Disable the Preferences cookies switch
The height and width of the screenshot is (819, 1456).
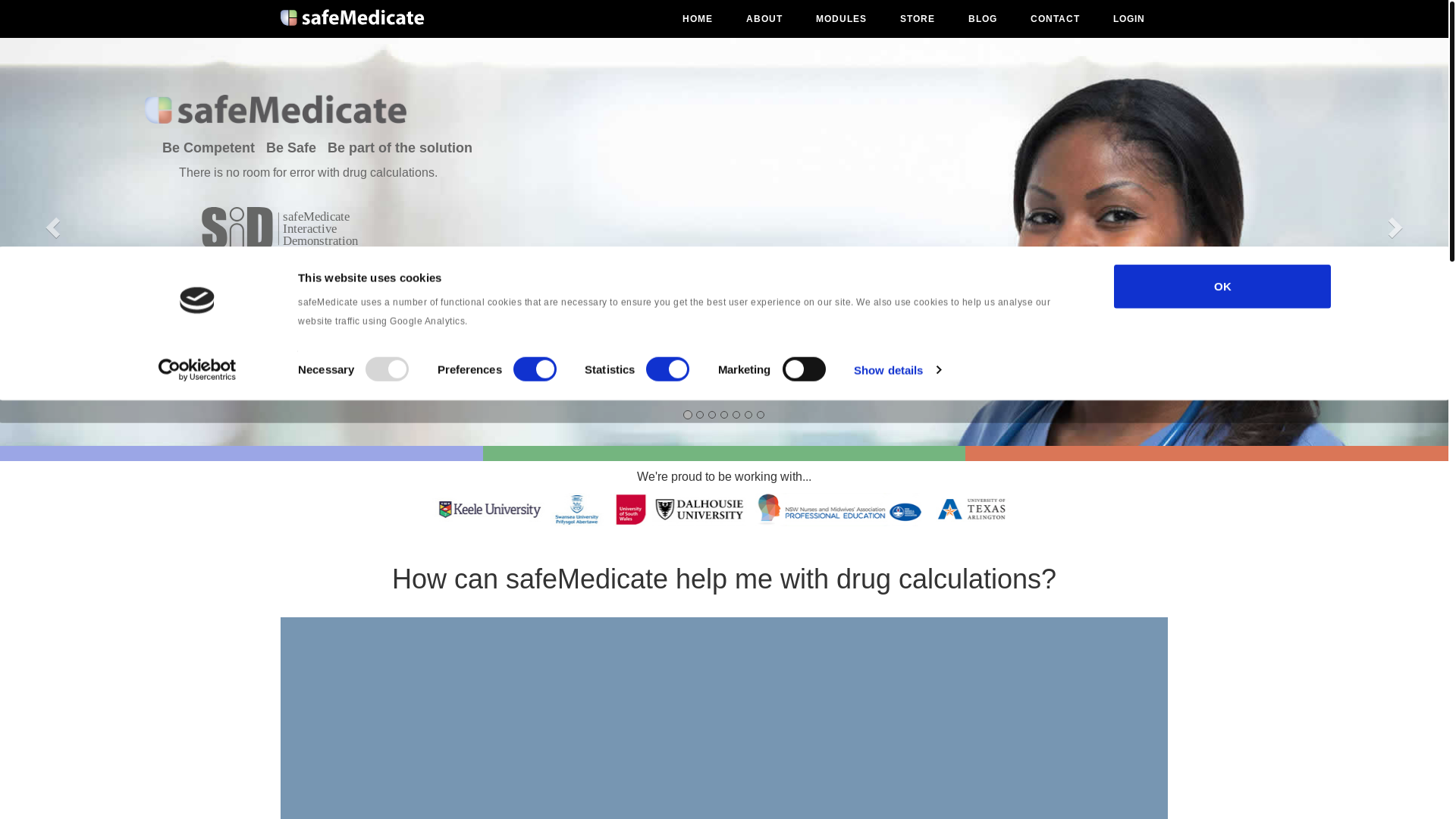click(x=535, y=369)
